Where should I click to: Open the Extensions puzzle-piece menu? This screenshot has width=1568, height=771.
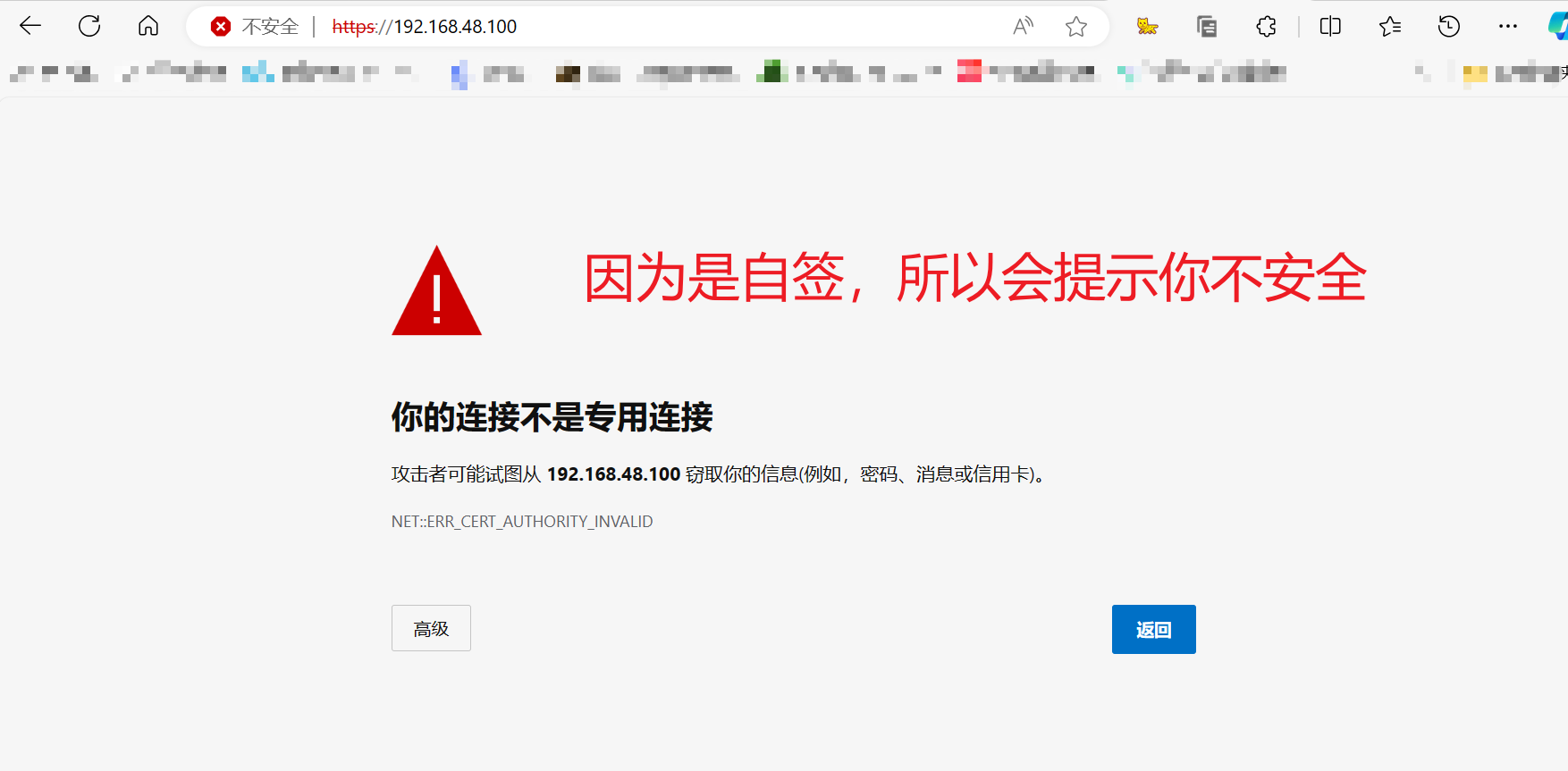(x=1267, y=27)
